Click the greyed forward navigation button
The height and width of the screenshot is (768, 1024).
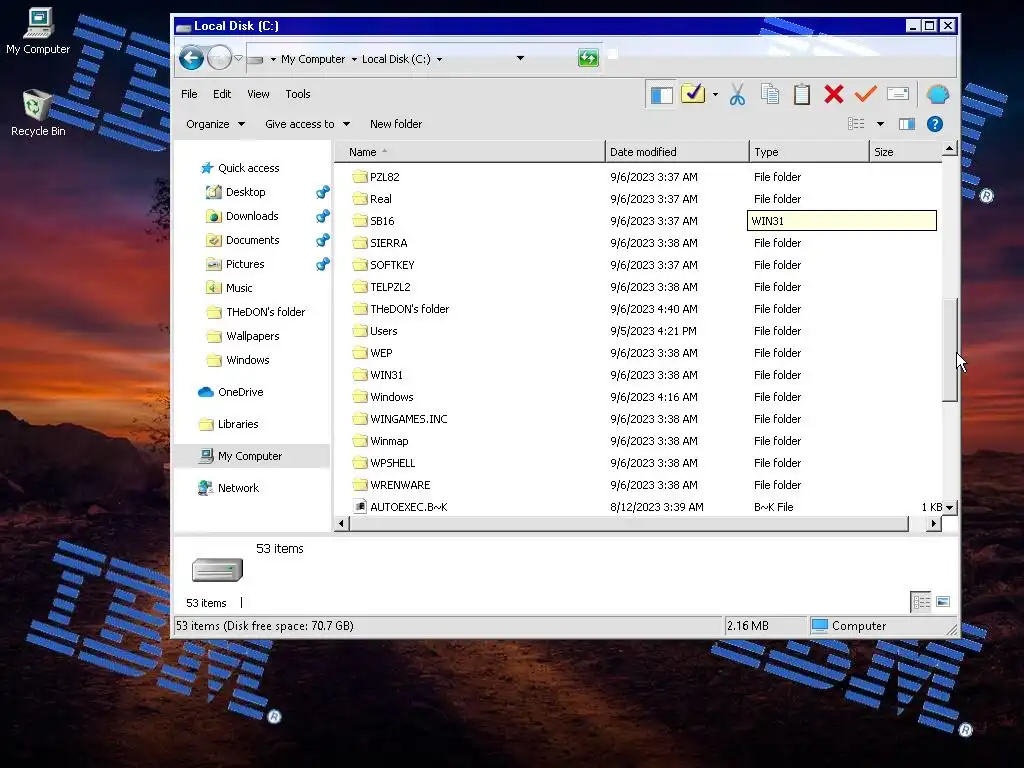click(219, 59)
